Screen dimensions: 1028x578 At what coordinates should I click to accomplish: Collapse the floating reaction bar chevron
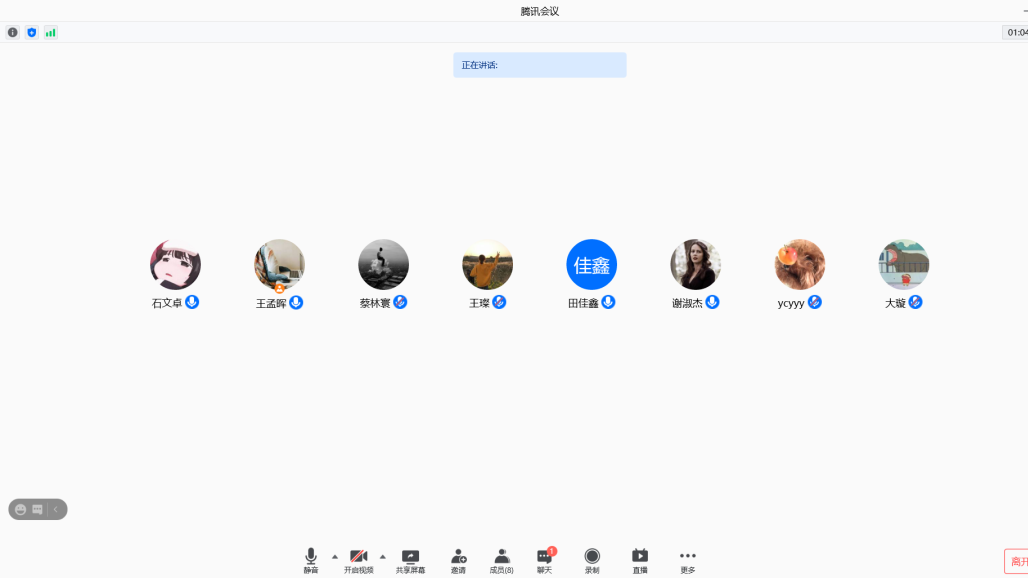[x=56, y=509]
